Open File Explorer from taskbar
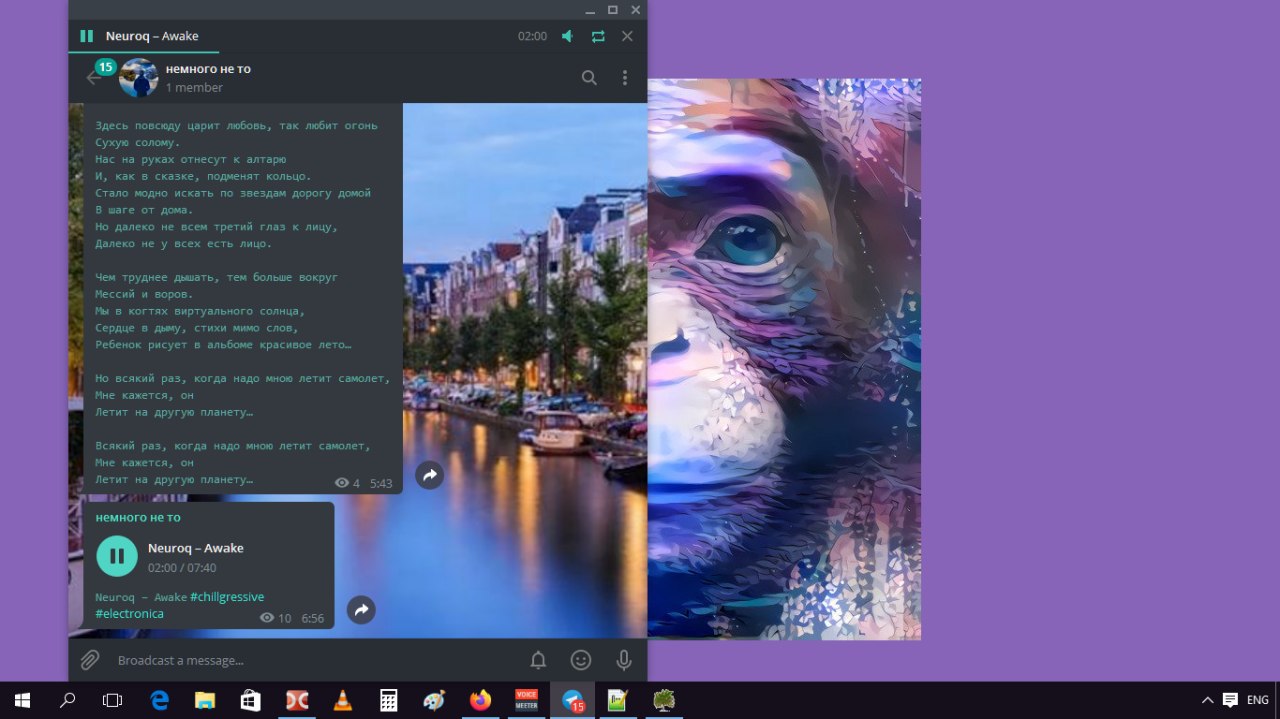 coord(205,701)
